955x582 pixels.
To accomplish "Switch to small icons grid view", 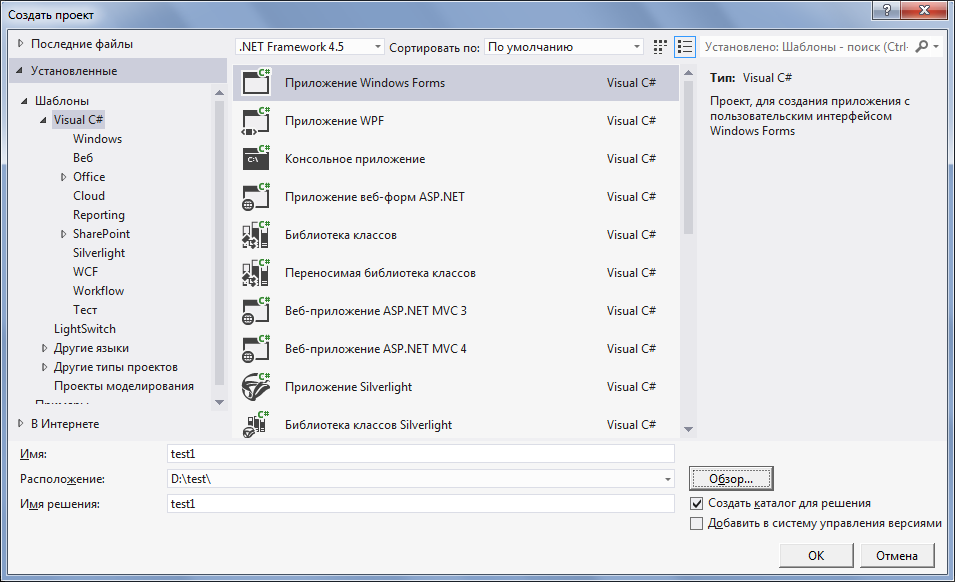I will 660,47.
